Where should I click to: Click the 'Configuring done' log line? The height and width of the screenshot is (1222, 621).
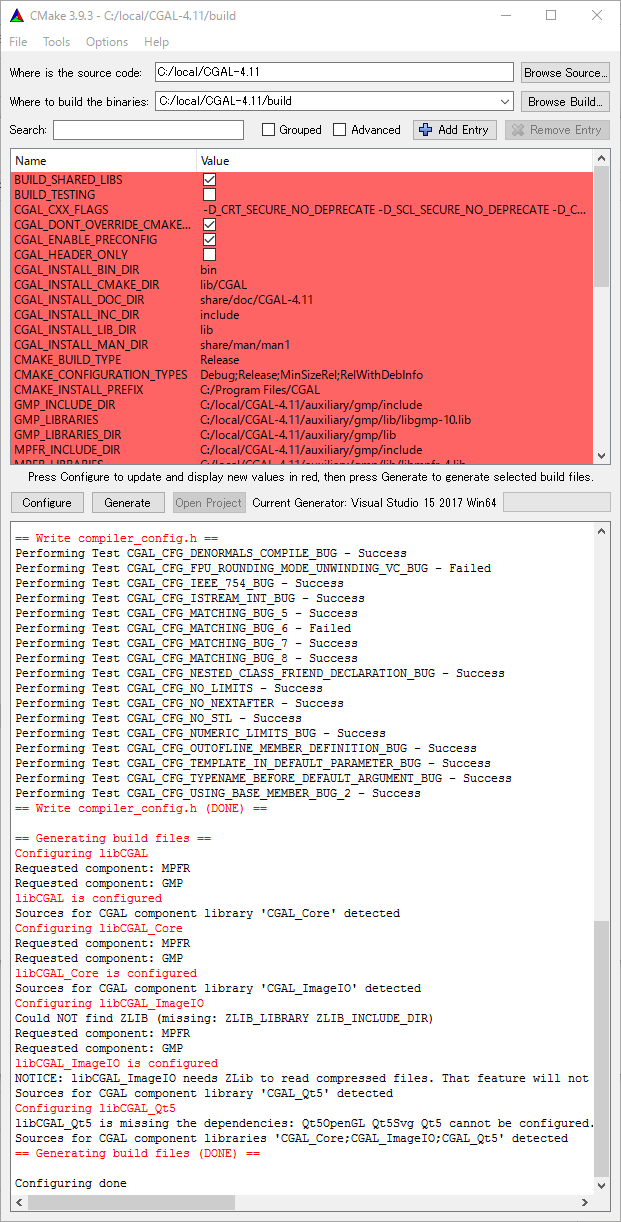tap(71, 1183)
